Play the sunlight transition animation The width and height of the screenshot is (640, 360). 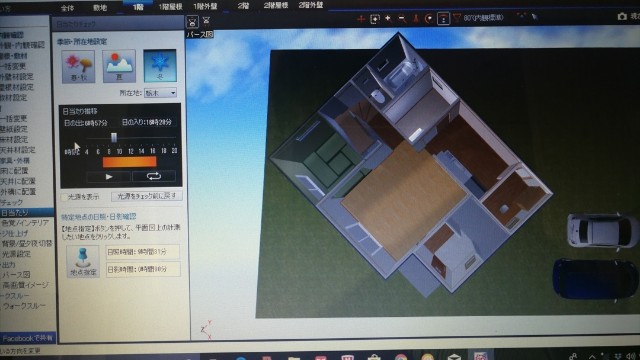coord(109,177)
